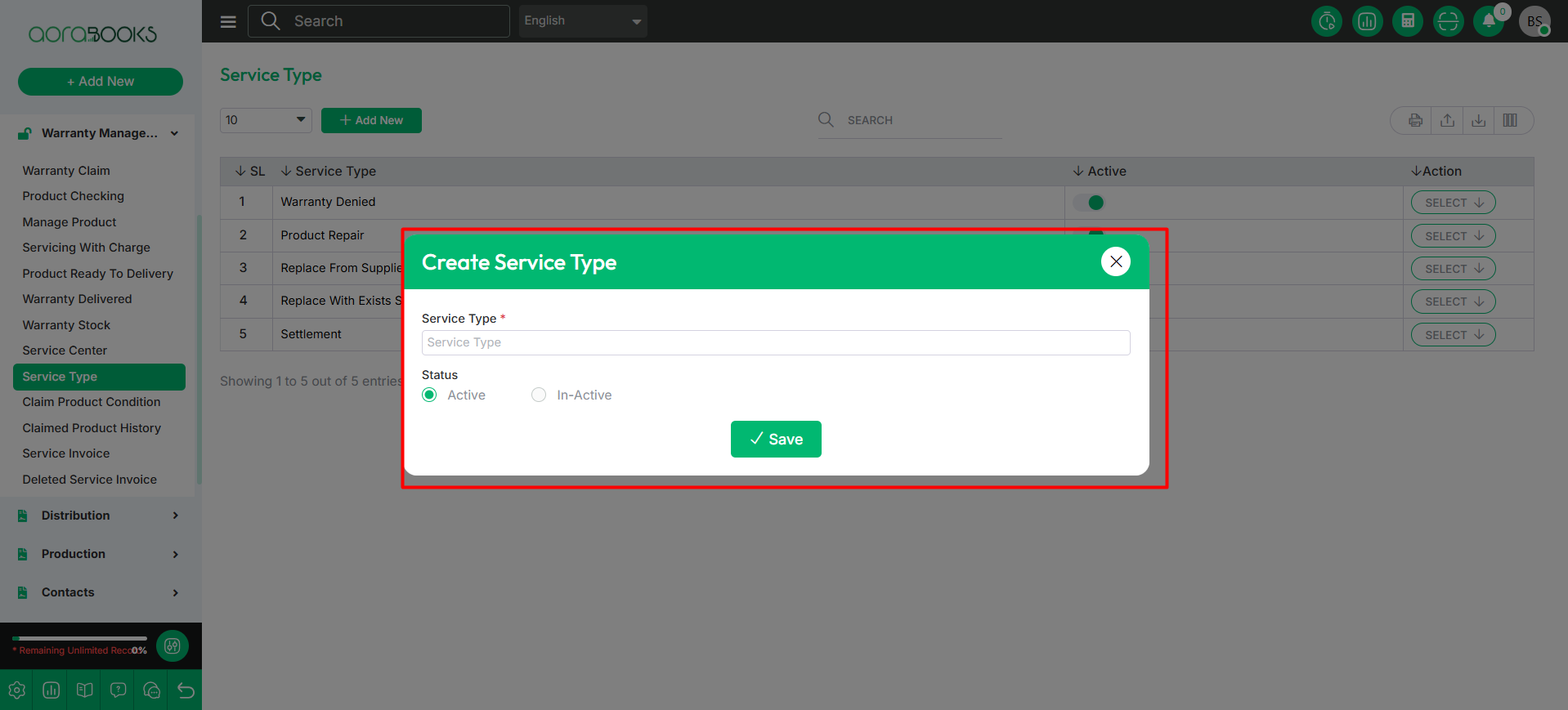Image resolution: width=1568 pixels, height=710 pixels.
Task: Open Service Invoice in the sidebar
Action: pos(66,453)
